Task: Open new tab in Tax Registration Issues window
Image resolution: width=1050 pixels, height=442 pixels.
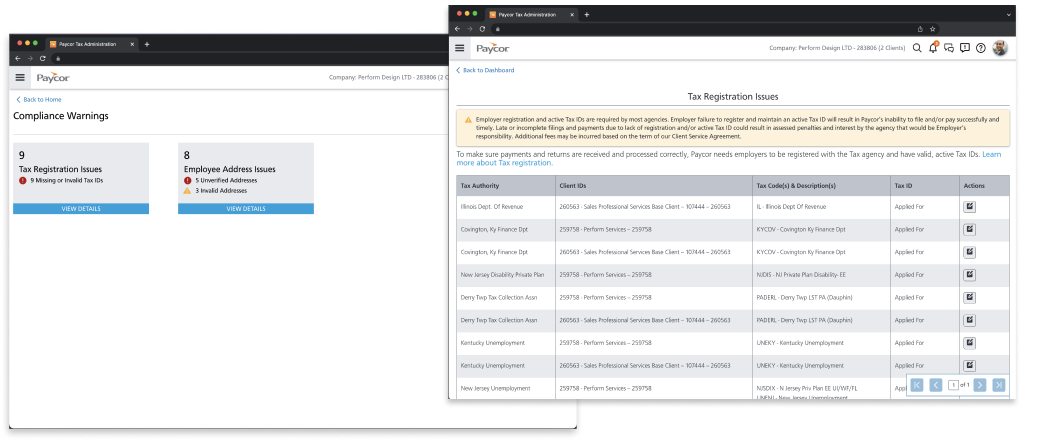Action: 587,14
